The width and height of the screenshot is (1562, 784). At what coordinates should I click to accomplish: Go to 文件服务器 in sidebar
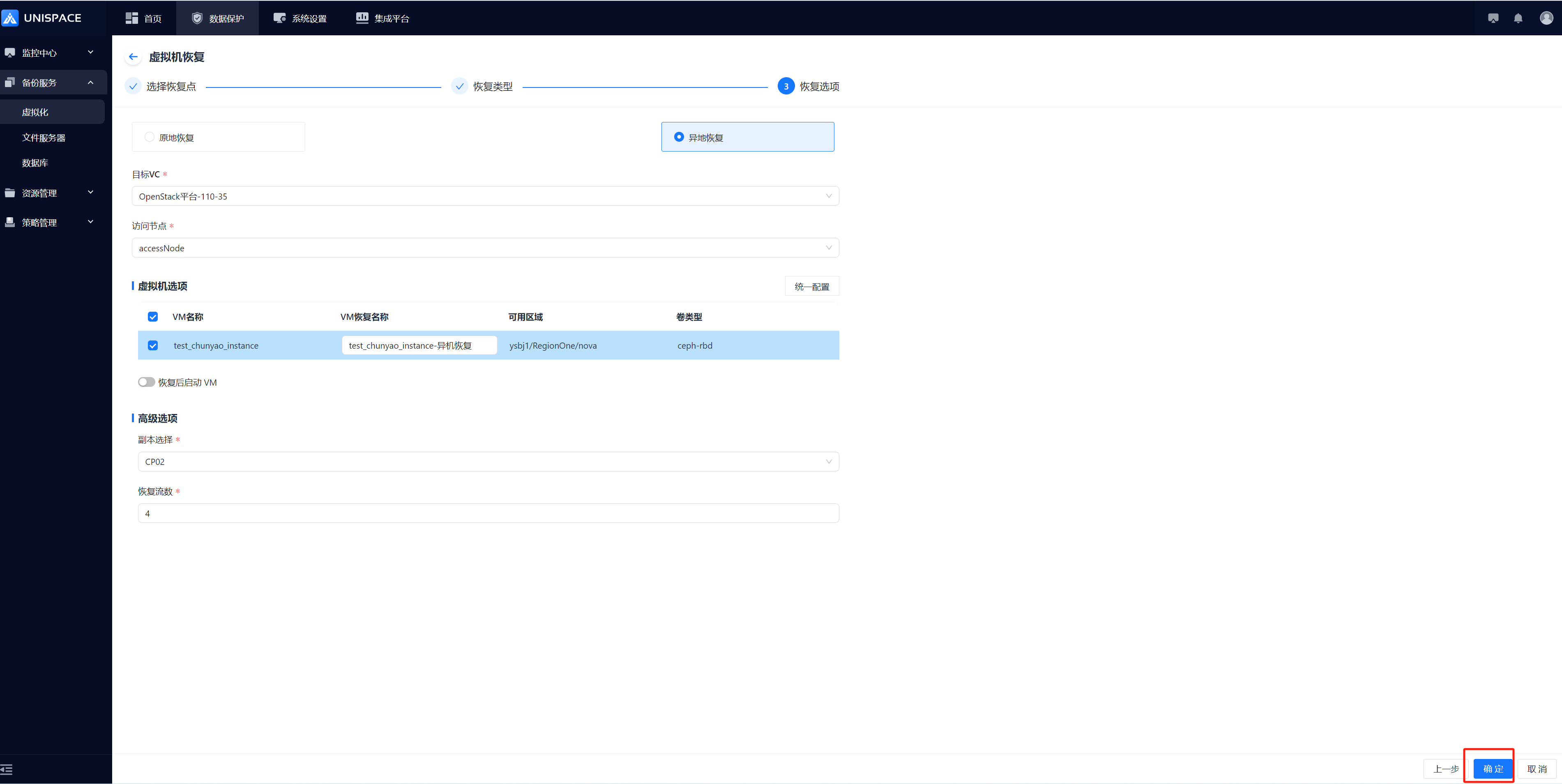tap(44, 138)
